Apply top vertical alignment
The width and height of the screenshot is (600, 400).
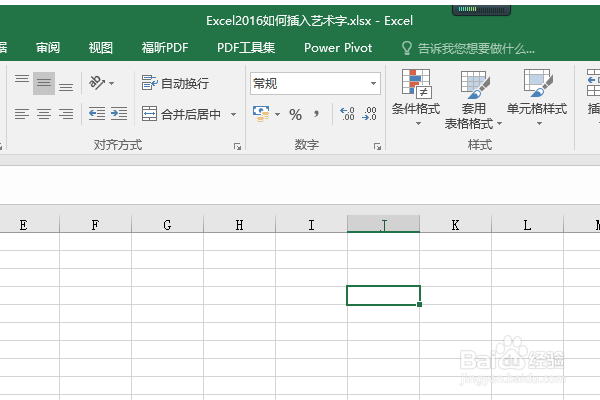point(22,79)
